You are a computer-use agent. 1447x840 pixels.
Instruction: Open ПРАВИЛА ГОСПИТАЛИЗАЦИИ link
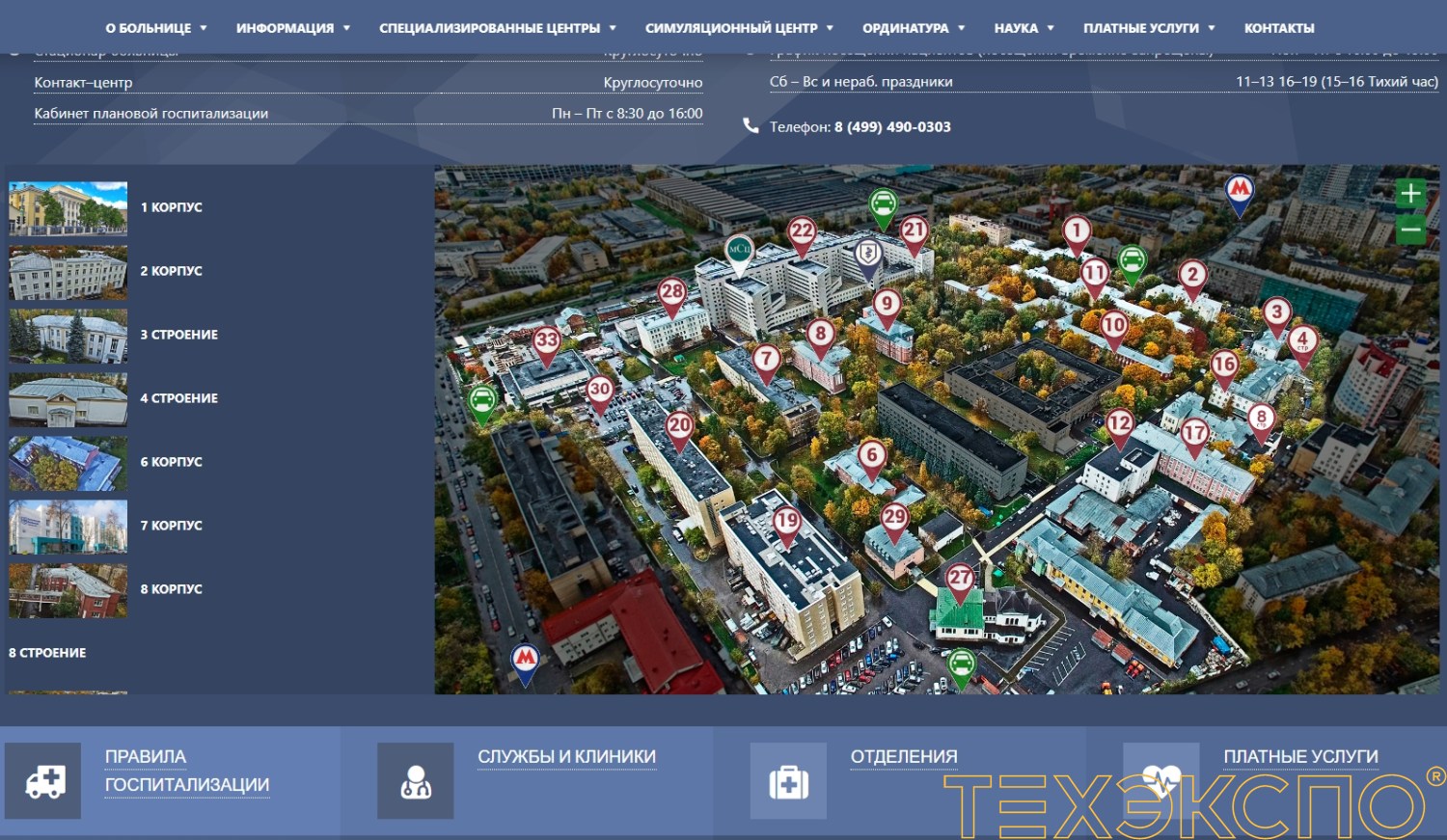pos(187,771)
